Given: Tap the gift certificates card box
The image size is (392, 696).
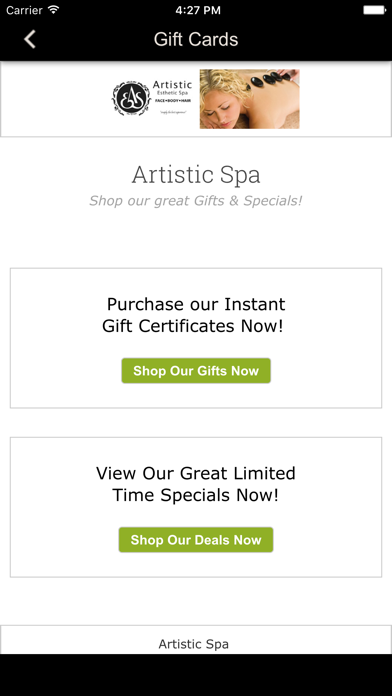Looking at the screenshot, I should (196, 338).
